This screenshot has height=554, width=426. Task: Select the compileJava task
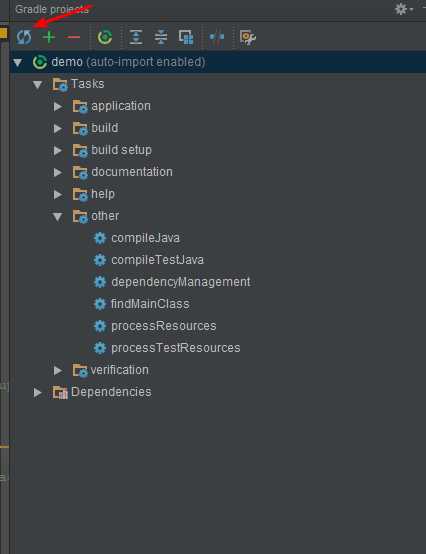coord(145,238)
